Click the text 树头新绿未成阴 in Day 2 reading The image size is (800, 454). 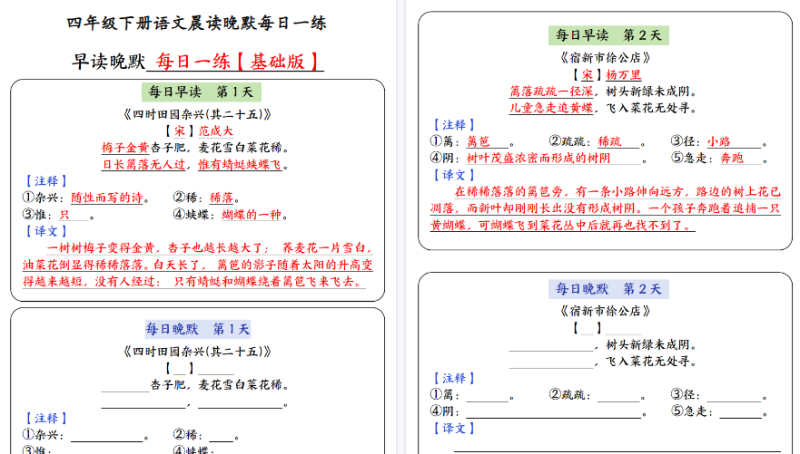tap(647, 91)
